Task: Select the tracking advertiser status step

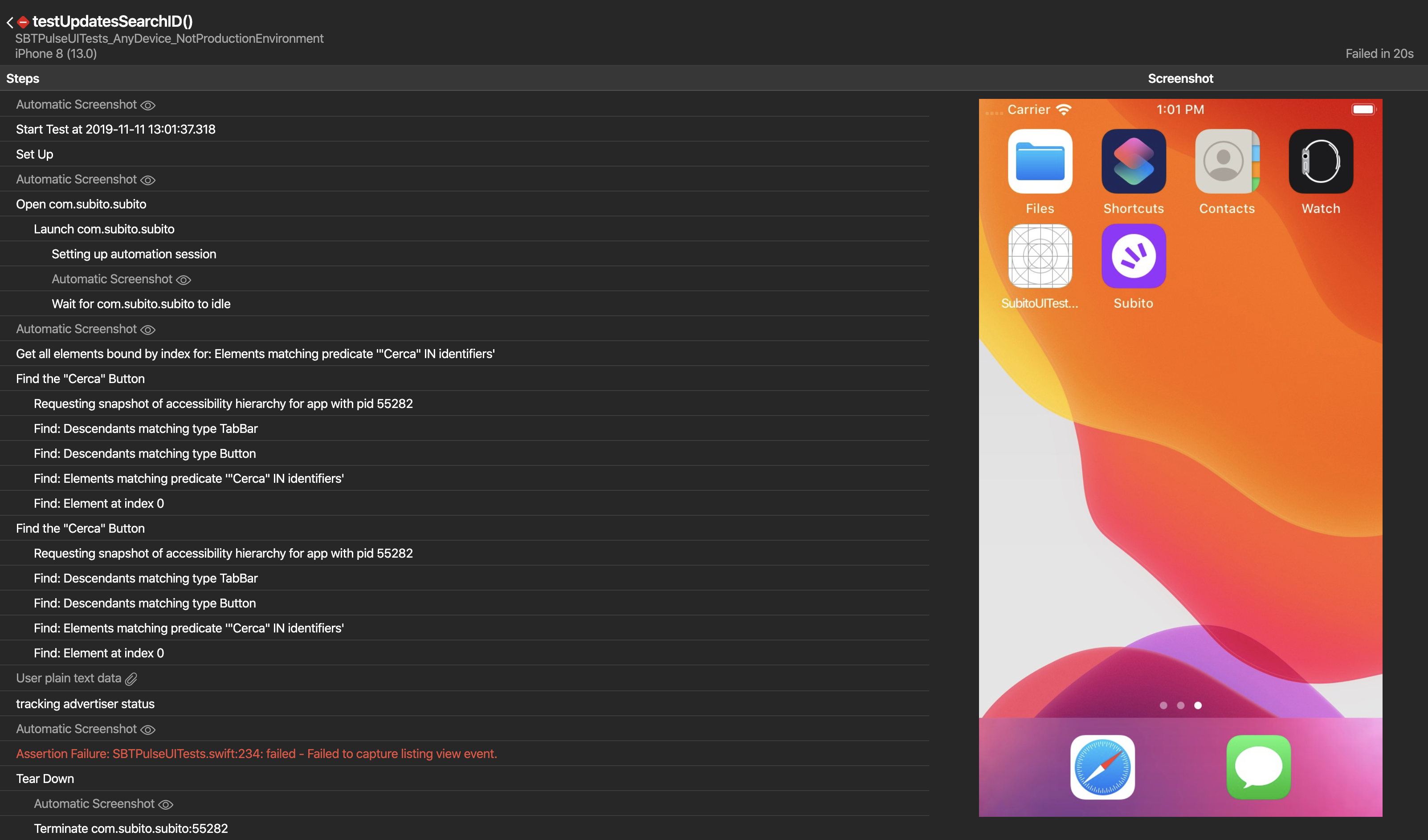Action: click(85, 704)
